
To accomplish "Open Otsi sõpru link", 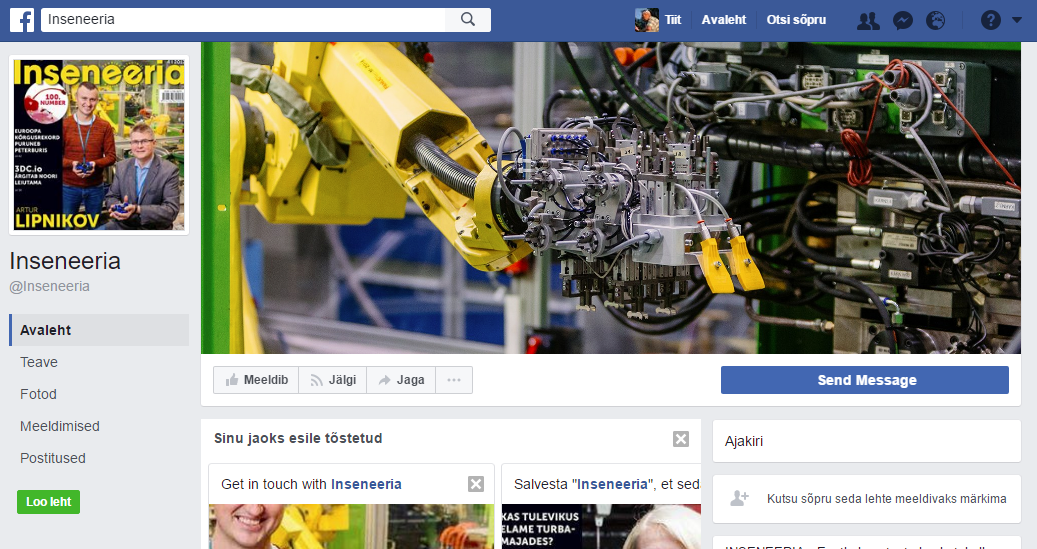I will (796, 20).
